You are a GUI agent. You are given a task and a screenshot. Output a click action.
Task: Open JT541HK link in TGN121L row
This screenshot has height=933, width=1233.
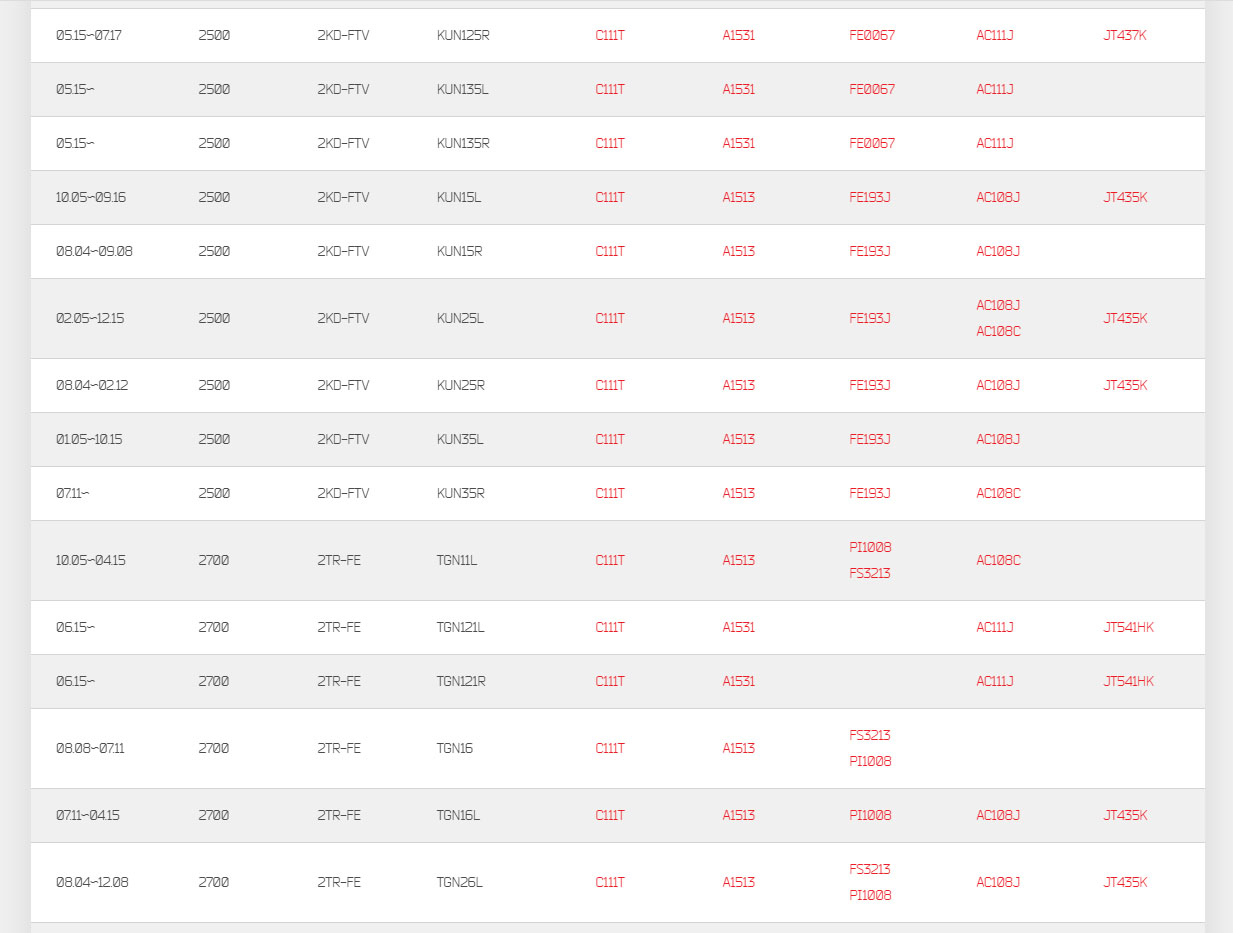(x=1128, y=627)
